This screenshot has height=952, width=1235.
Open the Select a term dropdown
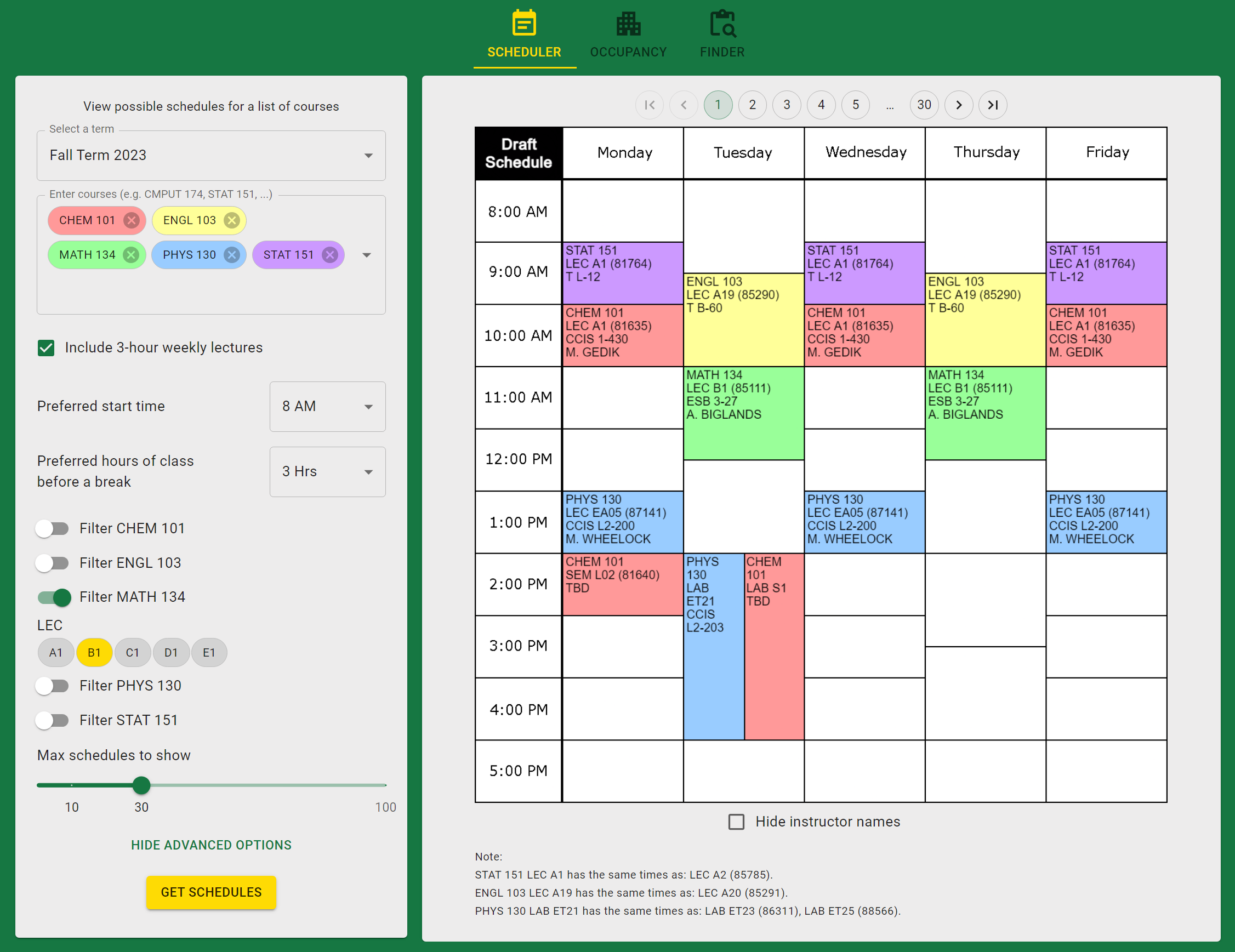click(x=211, y=156)
